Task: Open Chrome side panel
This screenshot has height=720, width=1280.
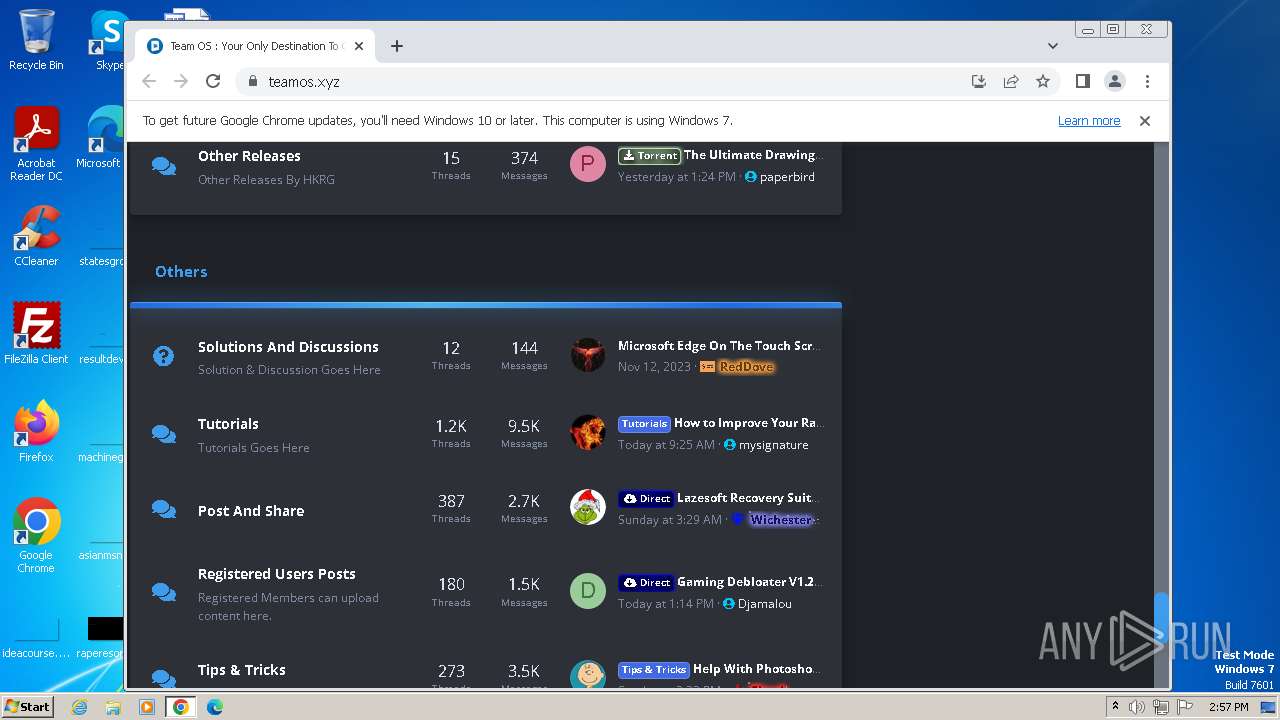Action: 1083,81
